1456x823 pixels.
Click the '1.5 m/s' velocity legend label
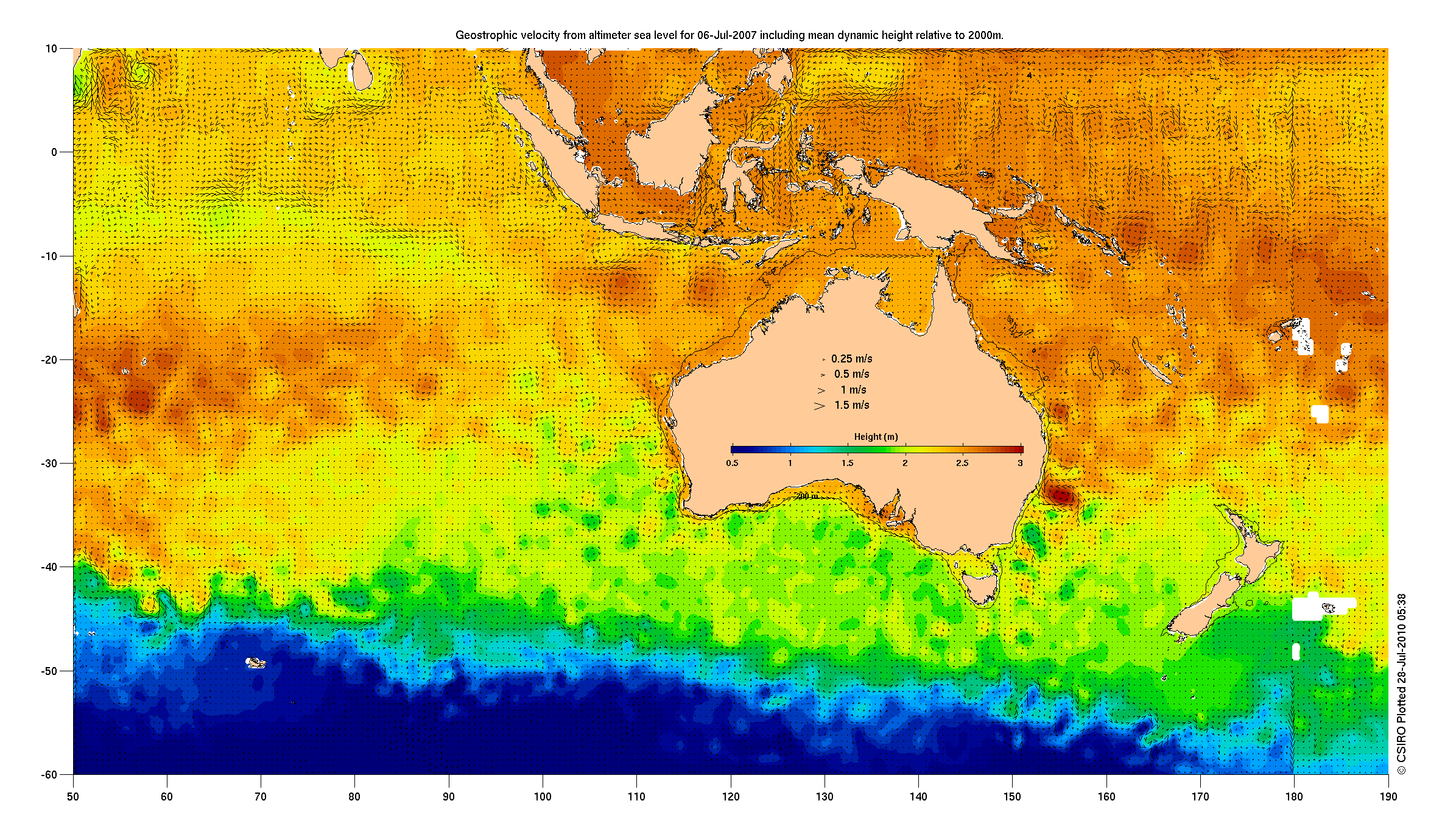[851, 405]
